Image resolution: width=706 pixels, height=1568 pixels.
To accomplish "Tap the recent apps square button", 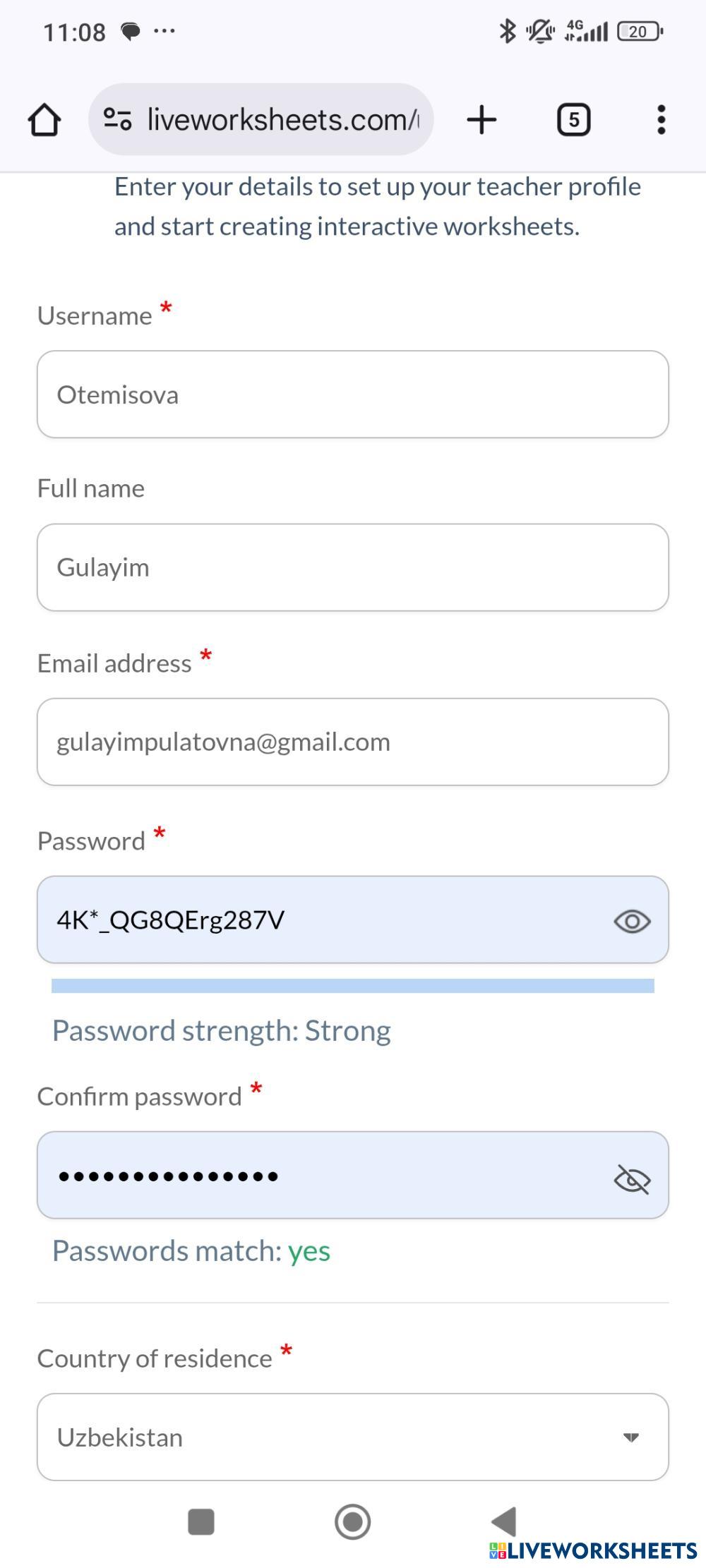I will pos(201,1521).
